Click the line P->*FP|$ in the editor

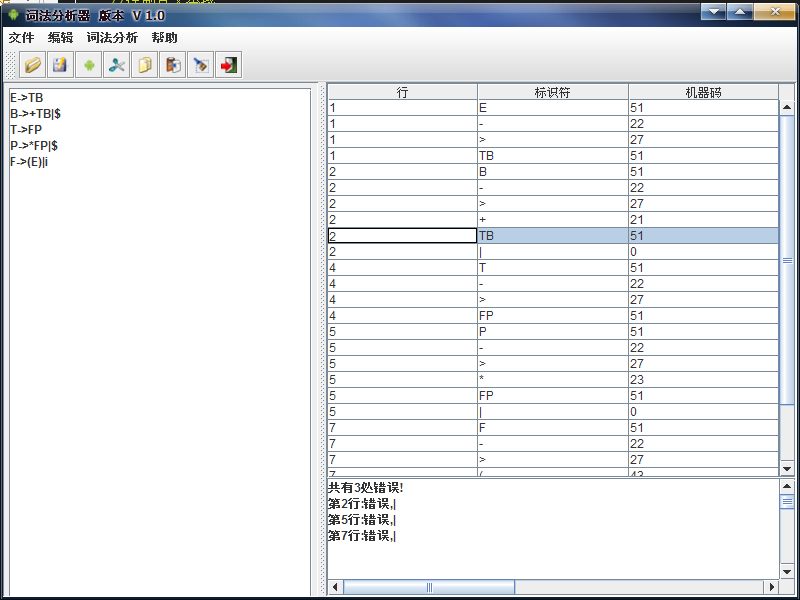click(34, 146)
